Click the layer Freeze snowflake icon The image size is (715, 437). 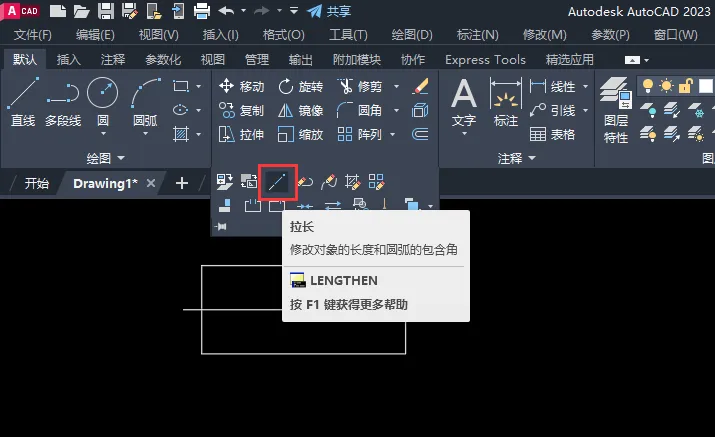point(696,110)
